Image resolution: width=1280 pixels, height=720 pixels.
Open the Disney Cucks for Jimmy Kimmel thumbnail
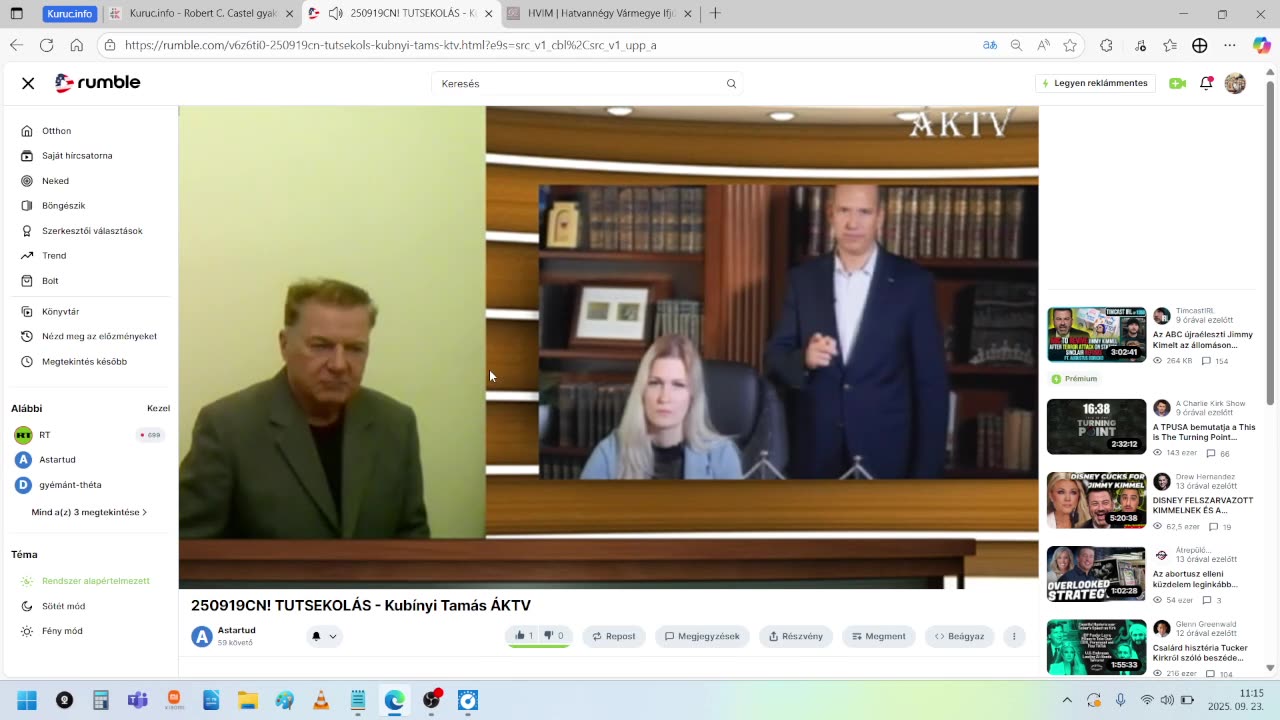[1097, 500]
